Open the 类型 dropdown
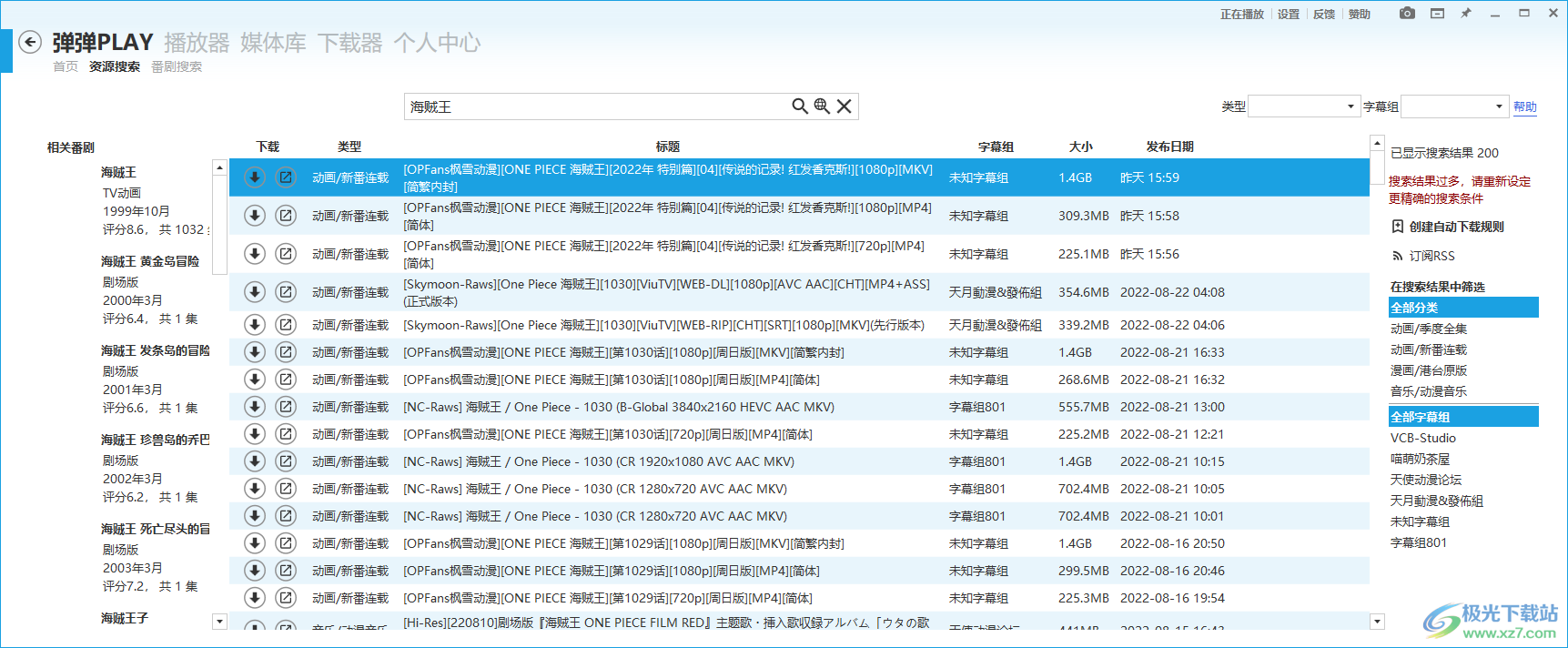This screenshot has width=1568, height=648. [1304, 106]
